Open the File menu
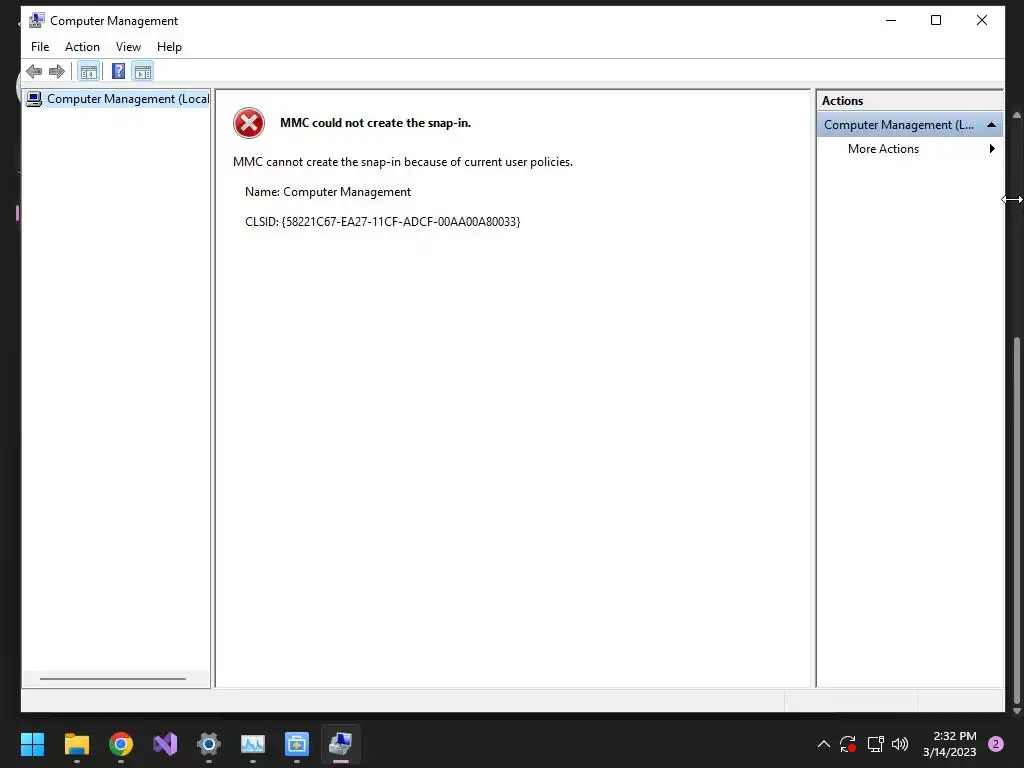Screen dimensions: 1024x768 click(x=40, y=47)
